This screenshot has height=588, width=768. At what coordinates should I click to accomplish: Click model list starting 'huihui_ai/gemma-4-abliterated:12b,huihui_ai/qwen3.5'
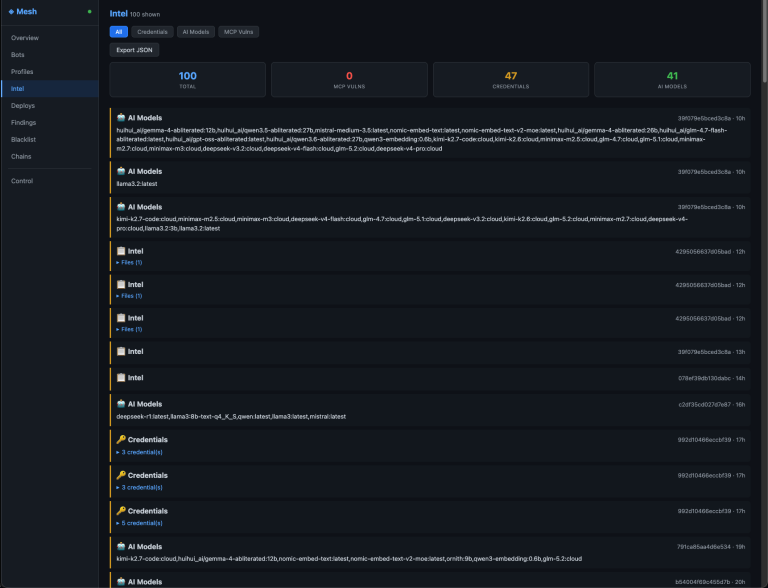[x=422, y=139]
